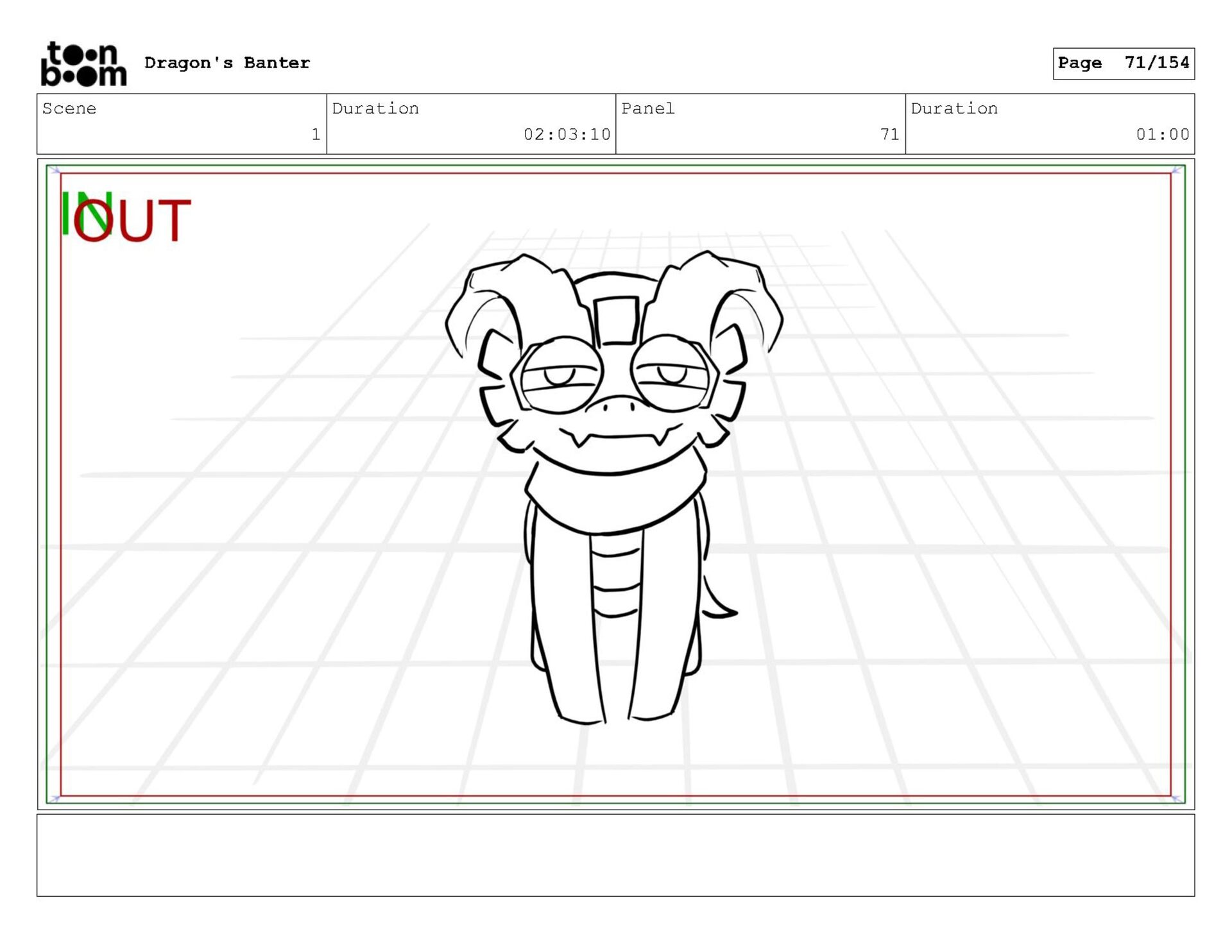
Task: Click the bottom-right camera frame corner marker
Action: tap(1176, 799)
